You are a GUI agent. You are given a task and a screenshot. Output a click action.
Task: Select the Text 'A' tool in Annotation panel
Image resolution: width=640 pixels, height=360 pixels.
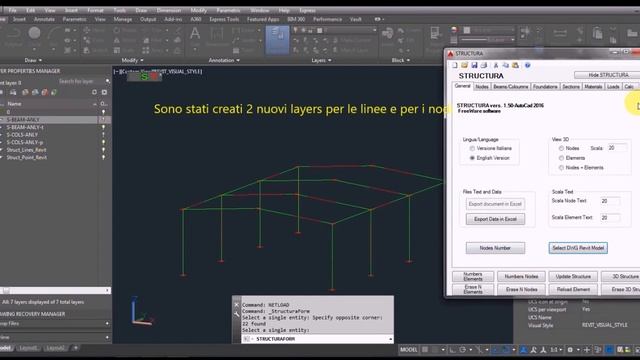tap(195, 33)
